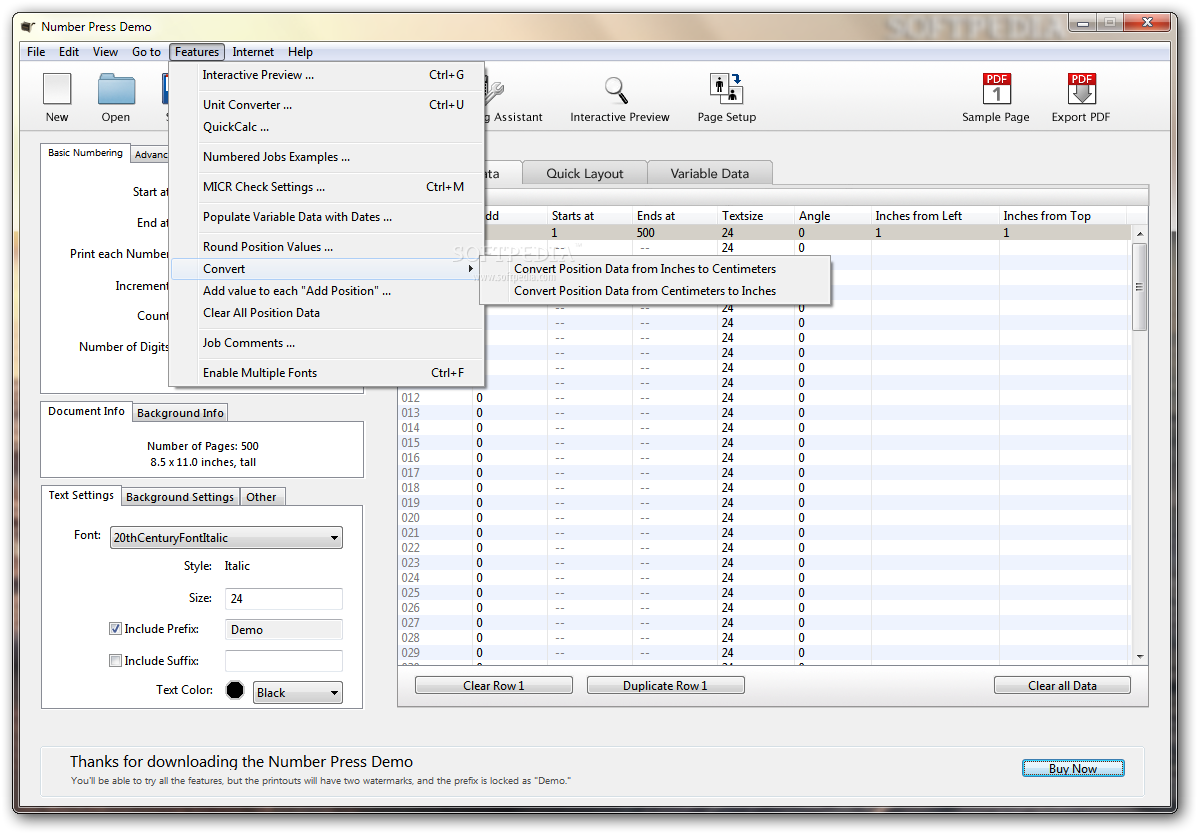Click the Inches from Top column header
The image size is (1198, 834).
pos(1063,216)
